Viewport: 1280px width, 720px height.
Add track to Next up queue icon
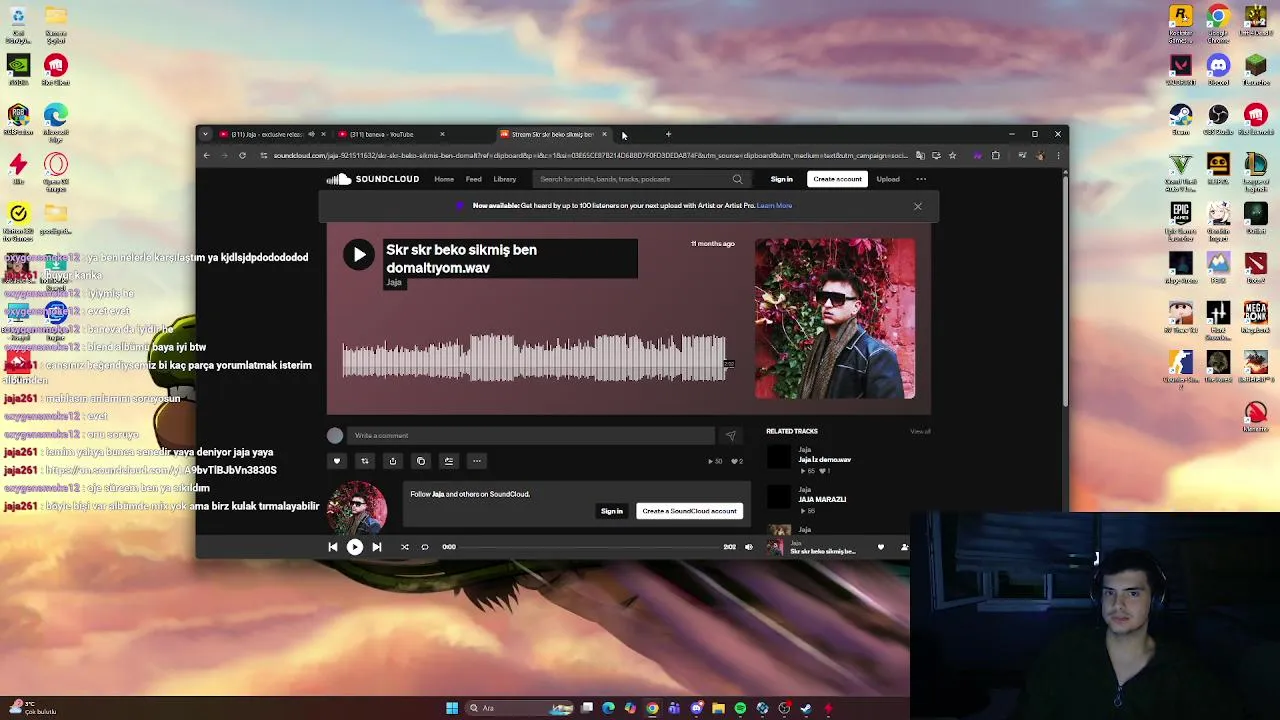coord(449,461)
